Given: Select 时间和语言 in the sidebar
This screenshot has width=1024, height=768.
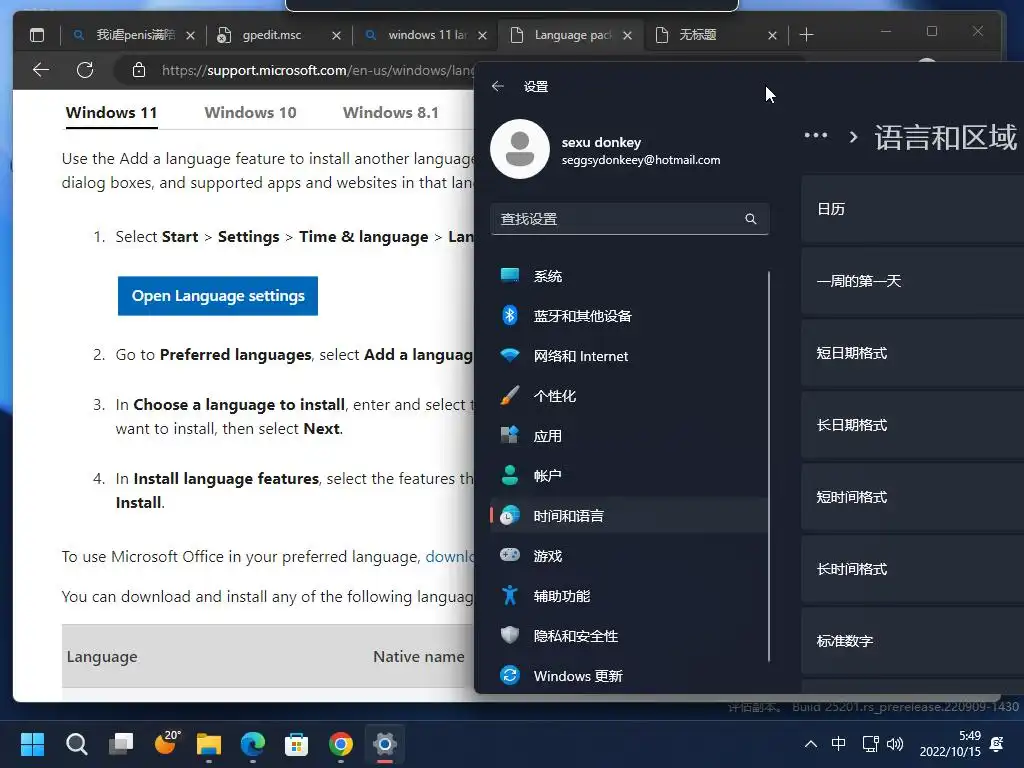Looking at the screenshot, I should click(x=630, y=515).
